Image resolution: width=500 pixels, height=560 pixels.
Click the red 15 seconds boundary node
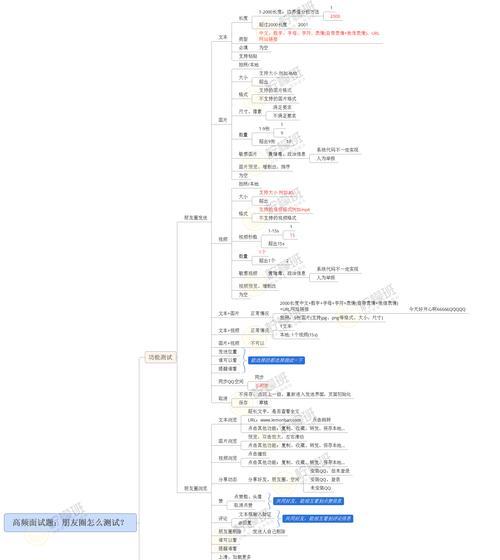pyautogui.click(x=292, y=235)
